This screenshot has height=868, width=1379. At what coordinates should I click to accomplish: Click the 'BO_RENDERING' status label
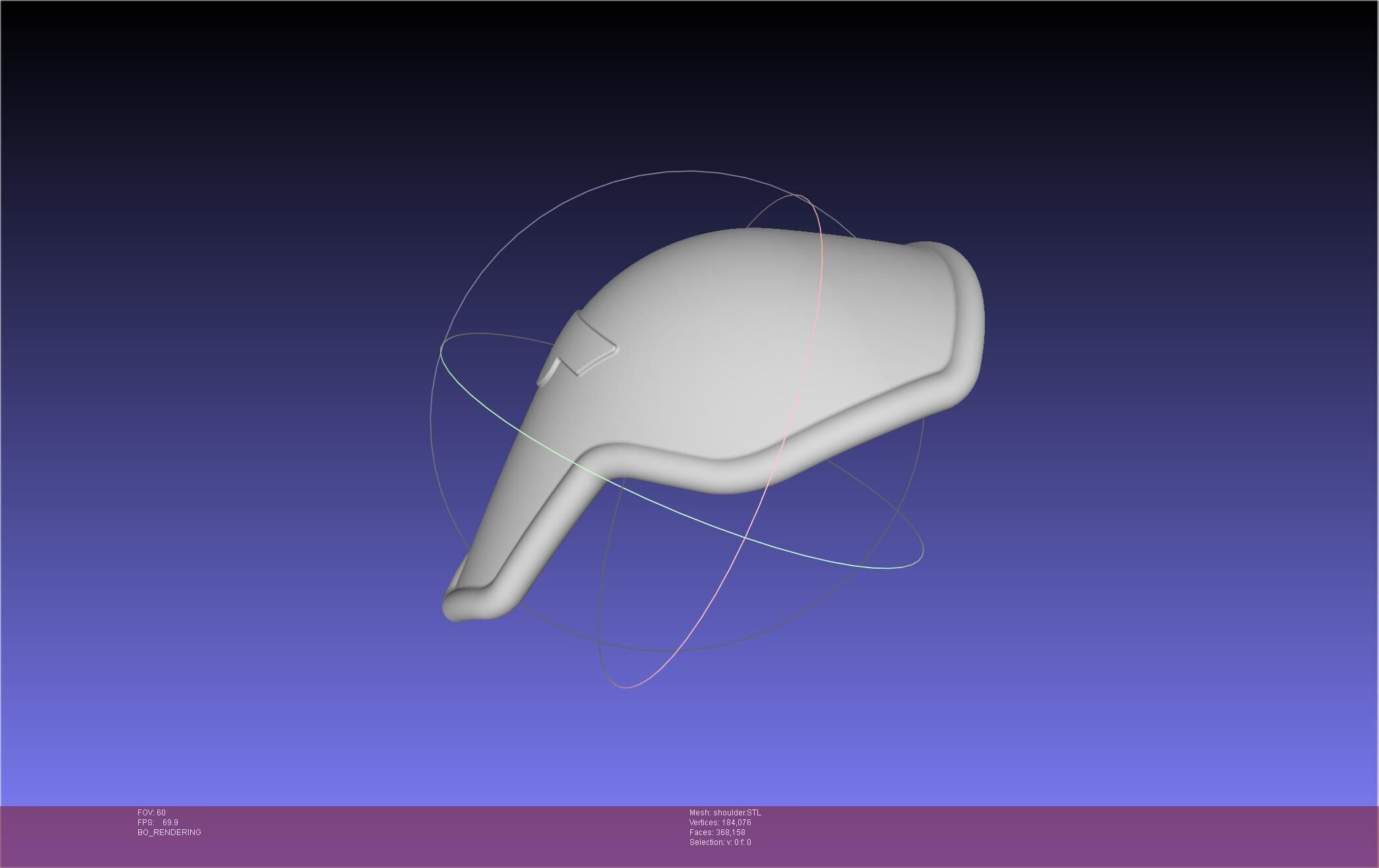click(x=169, y=832)
